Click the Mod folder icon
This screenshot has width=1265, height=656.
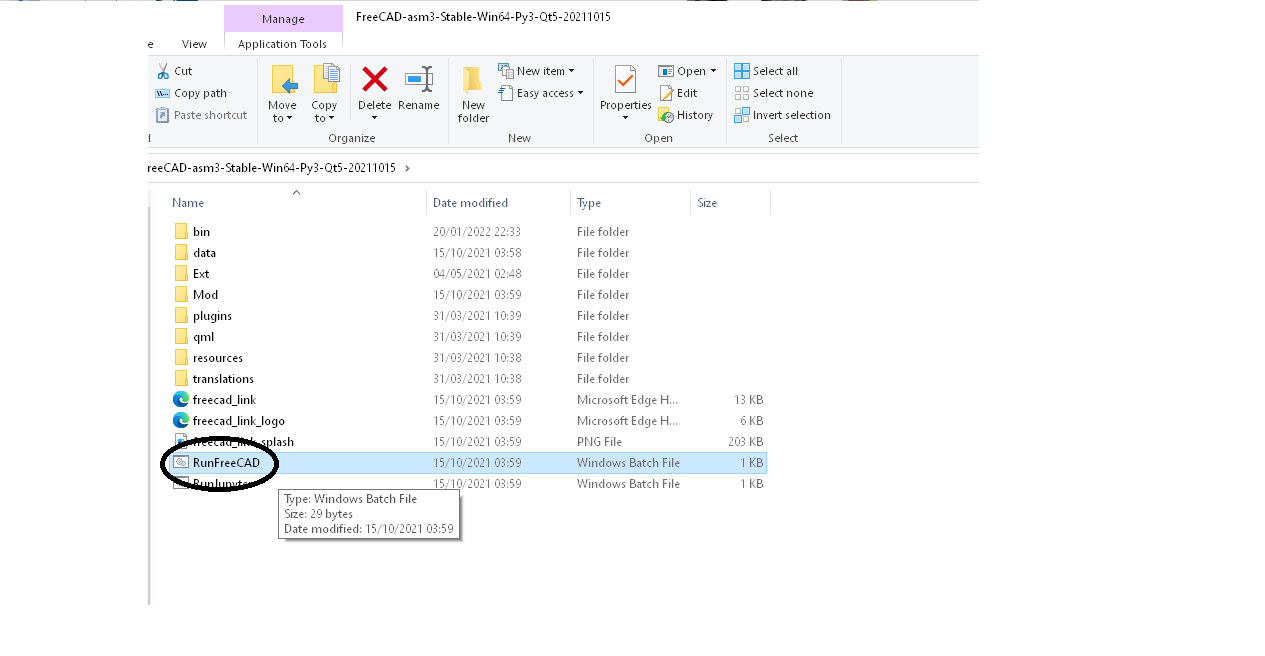click(181, 294)
